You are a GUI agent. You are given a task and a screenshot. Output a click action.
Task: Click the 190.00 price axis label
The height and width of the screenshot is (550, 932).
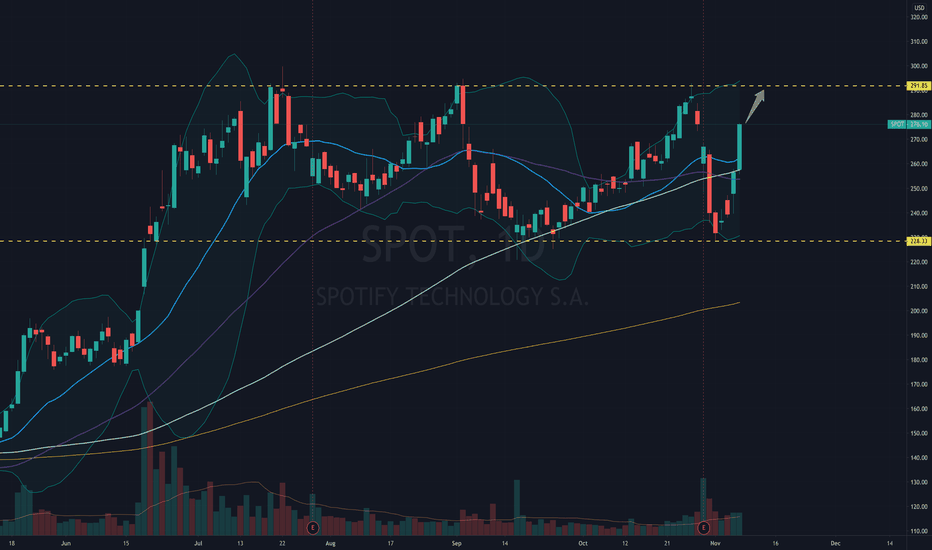918,335
